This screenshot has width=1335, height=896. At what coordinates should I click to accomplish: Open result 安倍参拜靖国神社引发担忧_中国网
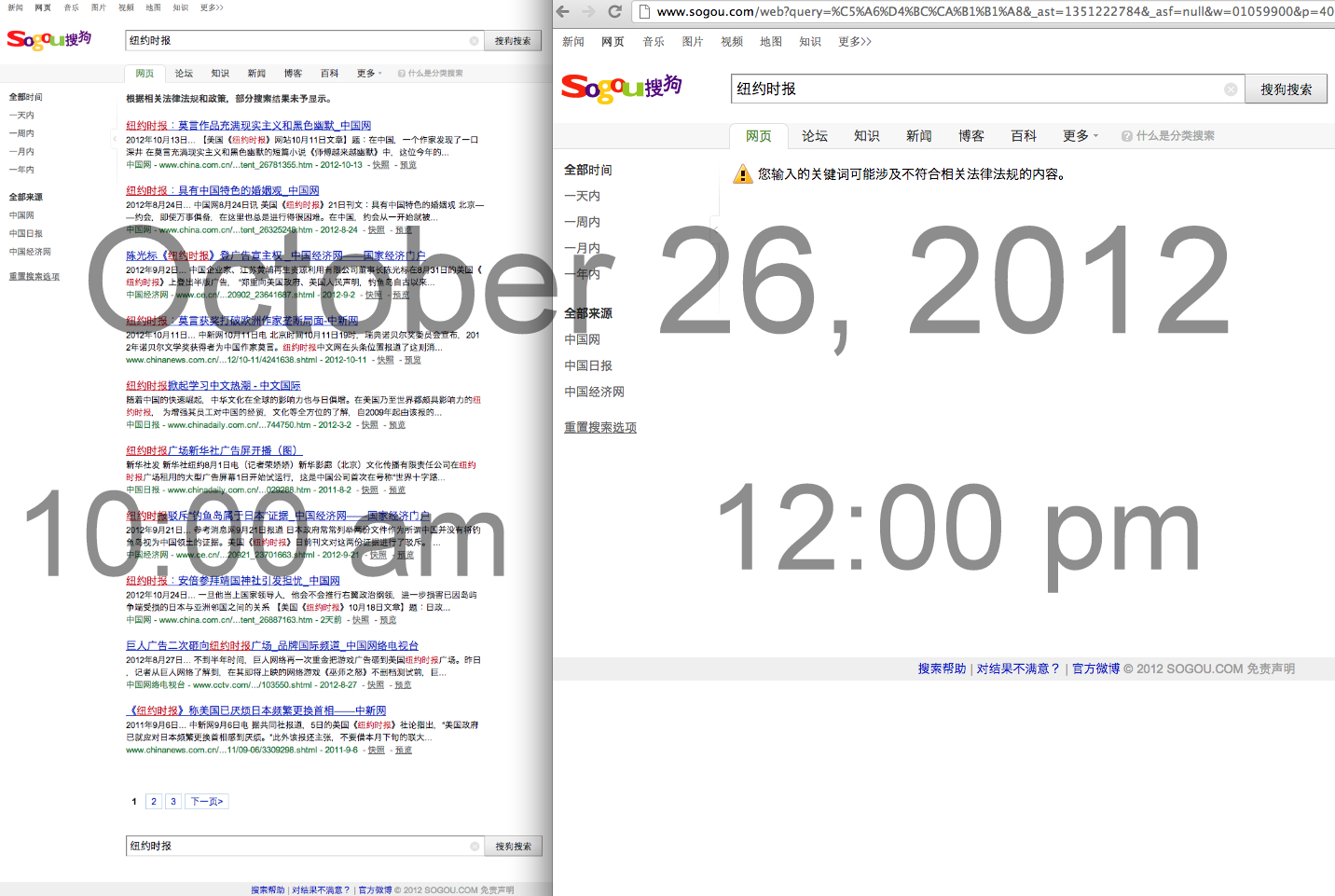[233, 581]
